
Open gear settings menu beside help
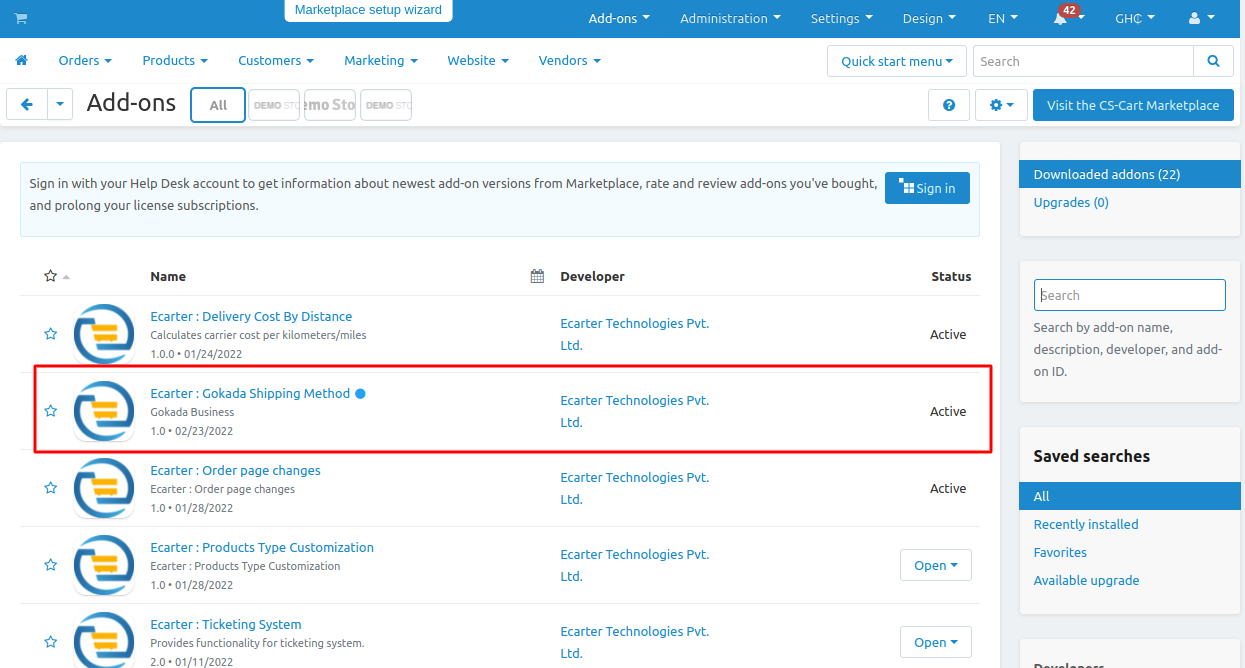click(x=1001, y=105)
